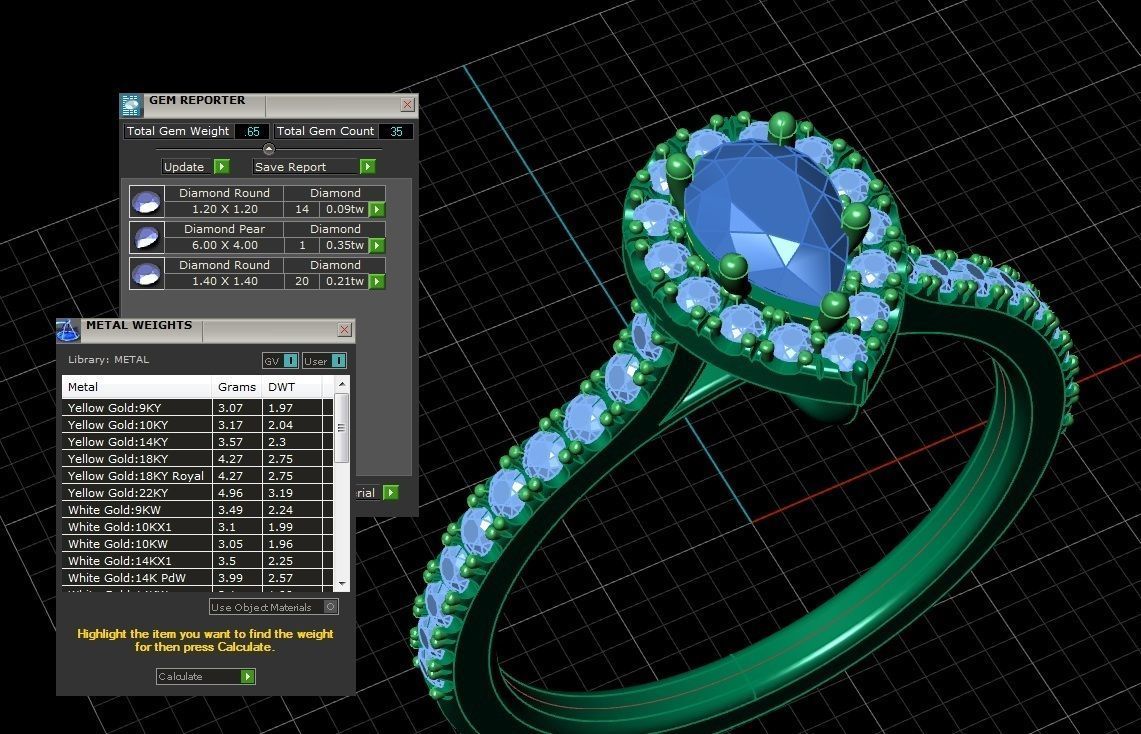Viewport: 1141px width, 734px height.
Task: Click the DWT column header
Action: click(292, 387)
